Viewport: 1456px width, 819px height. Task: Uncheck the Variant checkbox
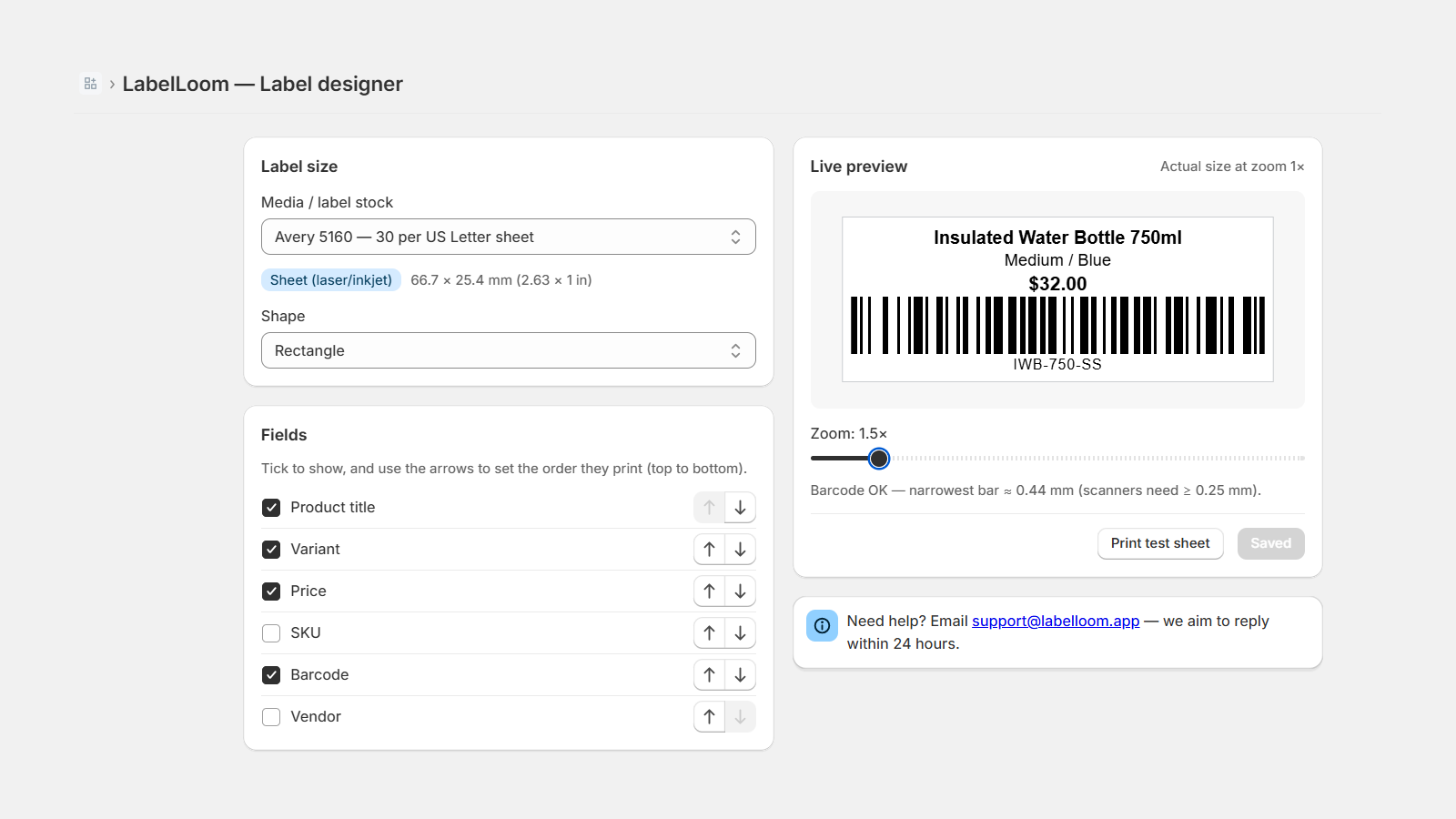[271, 550]
